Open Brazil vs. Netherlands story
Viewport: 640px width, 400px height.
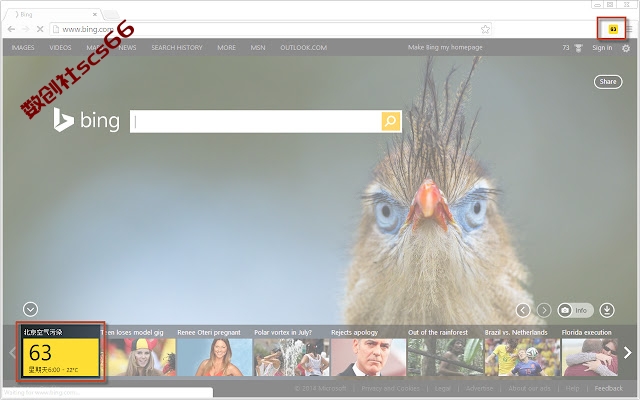pos(522,353)
